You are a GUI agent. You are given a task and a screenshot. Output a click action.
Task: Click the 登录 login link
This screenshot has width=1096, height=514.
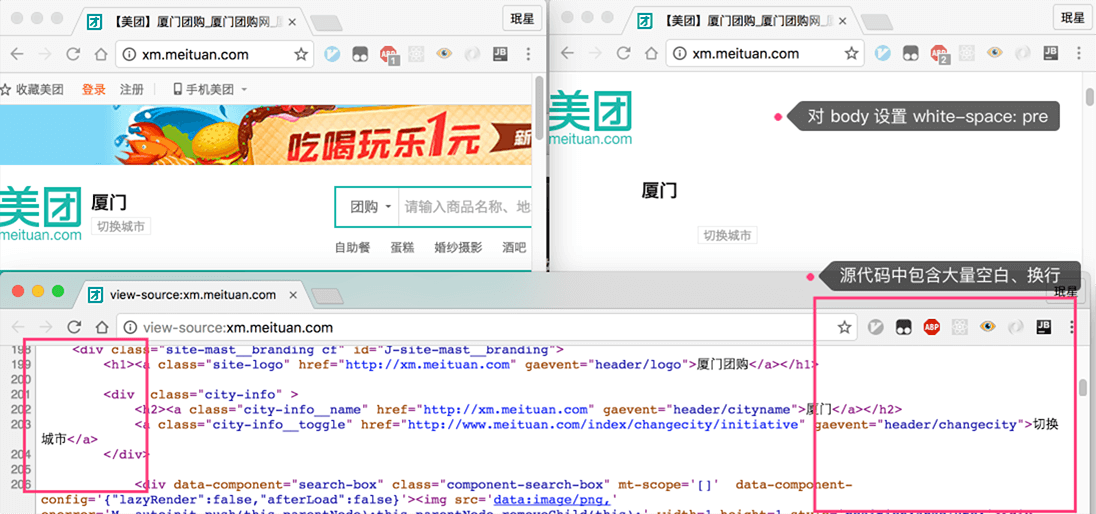click(94, 90)
